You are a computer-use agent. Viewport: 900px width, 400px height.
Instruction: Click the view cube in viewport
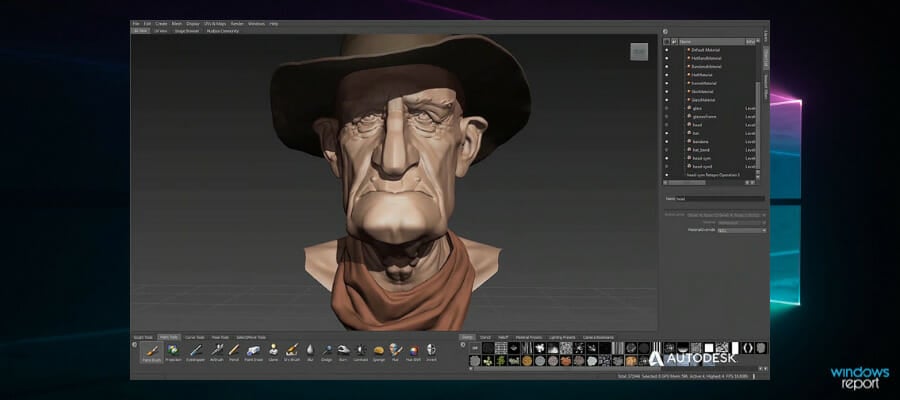pos(639,52)
